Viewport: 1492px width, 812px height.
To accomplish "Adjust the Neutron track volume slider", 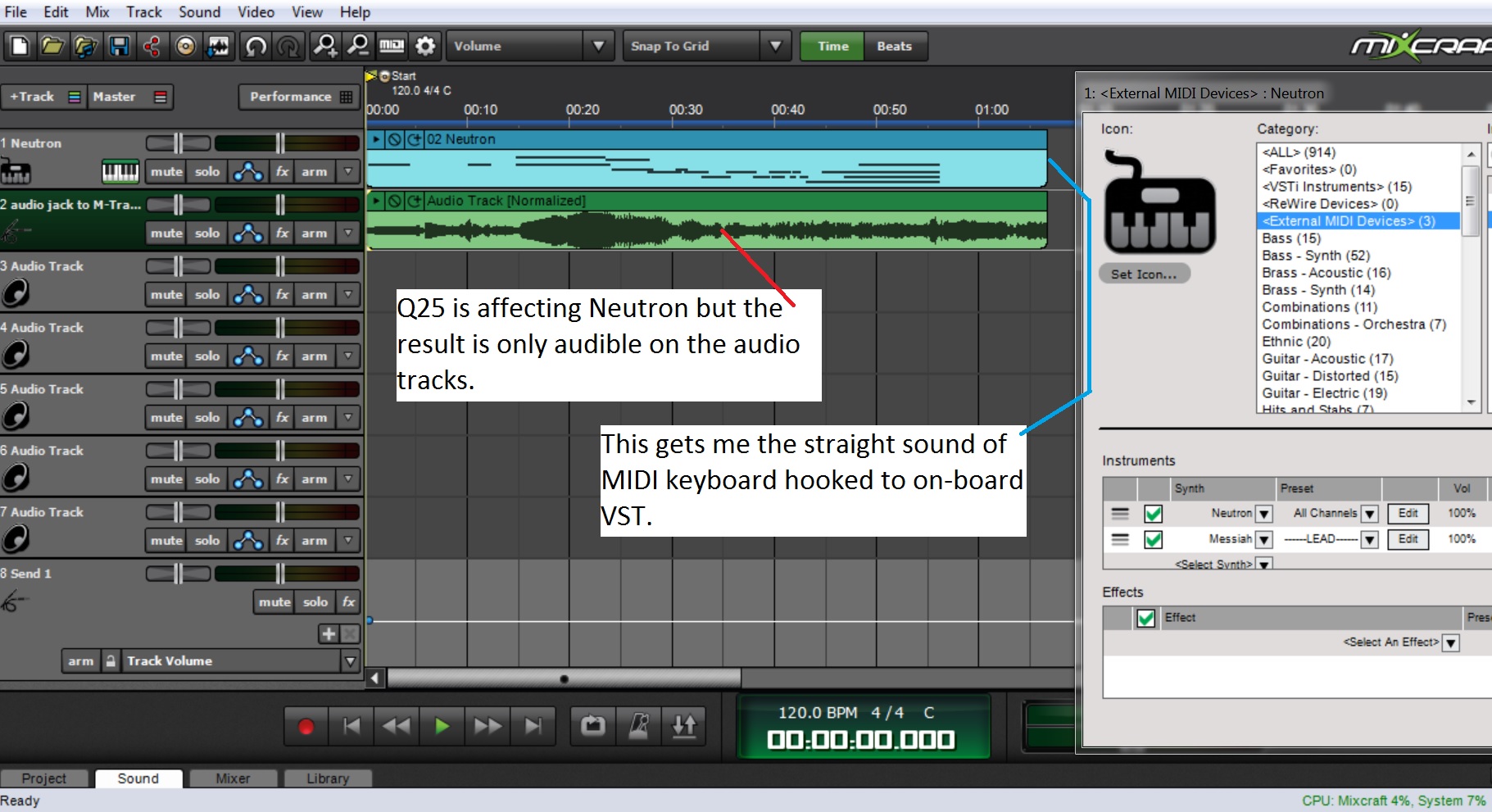I will (279, 143).
